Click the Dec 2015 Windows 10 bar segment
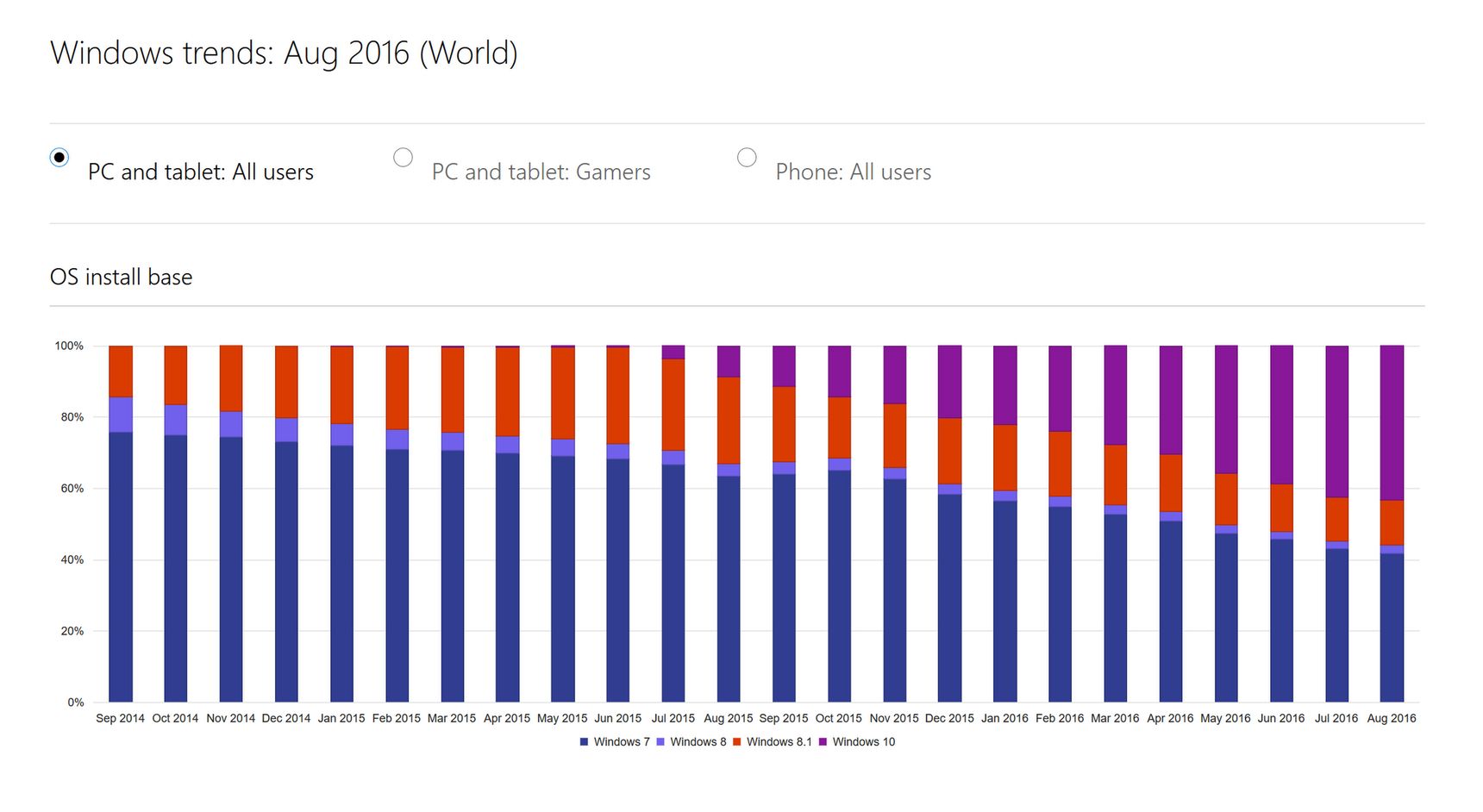 [x=949, y=382]
